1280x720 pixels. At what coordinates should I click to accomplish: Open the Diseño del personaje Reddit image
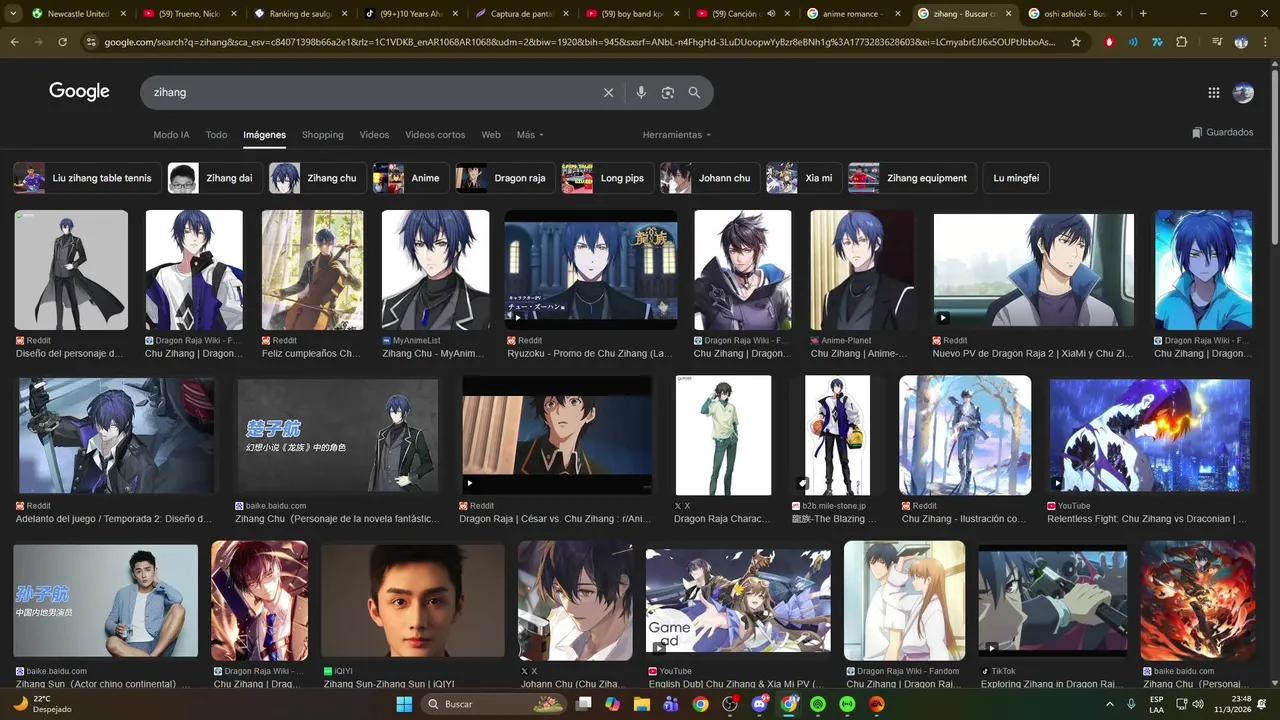(71, 270)
